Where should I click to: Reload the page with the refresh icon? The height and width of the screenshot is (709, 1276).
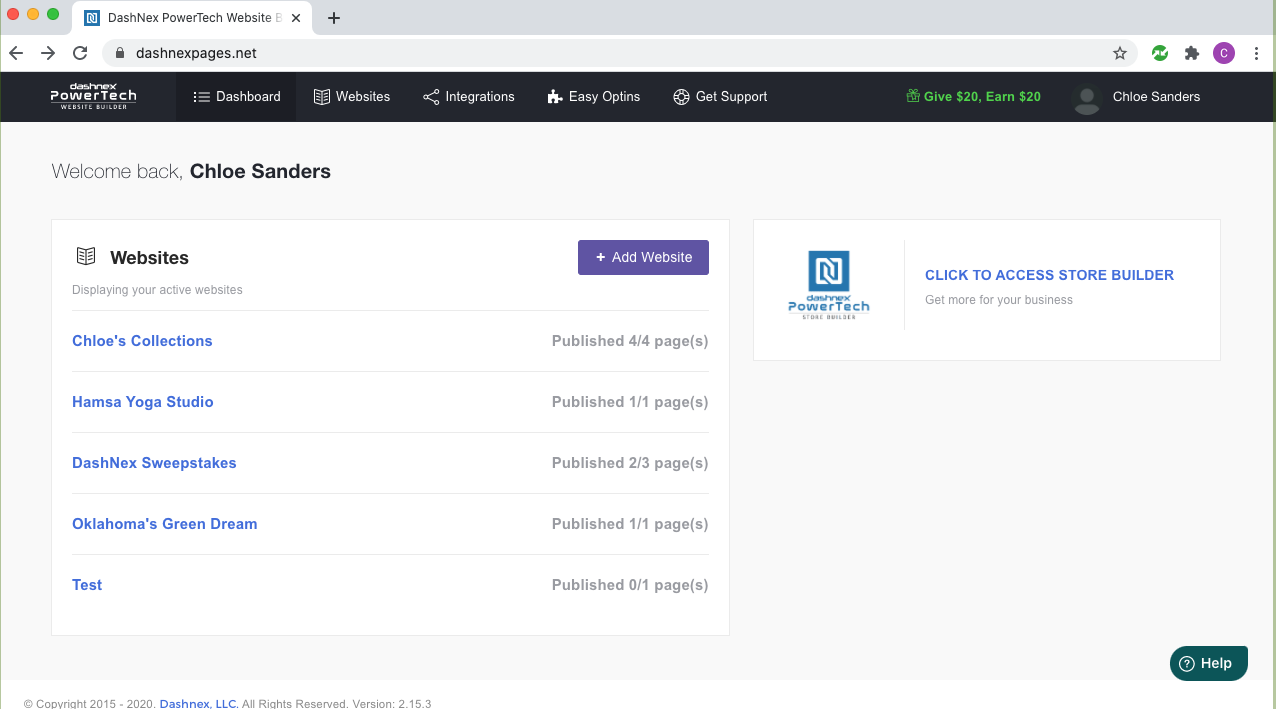click(x=80, y=53)
